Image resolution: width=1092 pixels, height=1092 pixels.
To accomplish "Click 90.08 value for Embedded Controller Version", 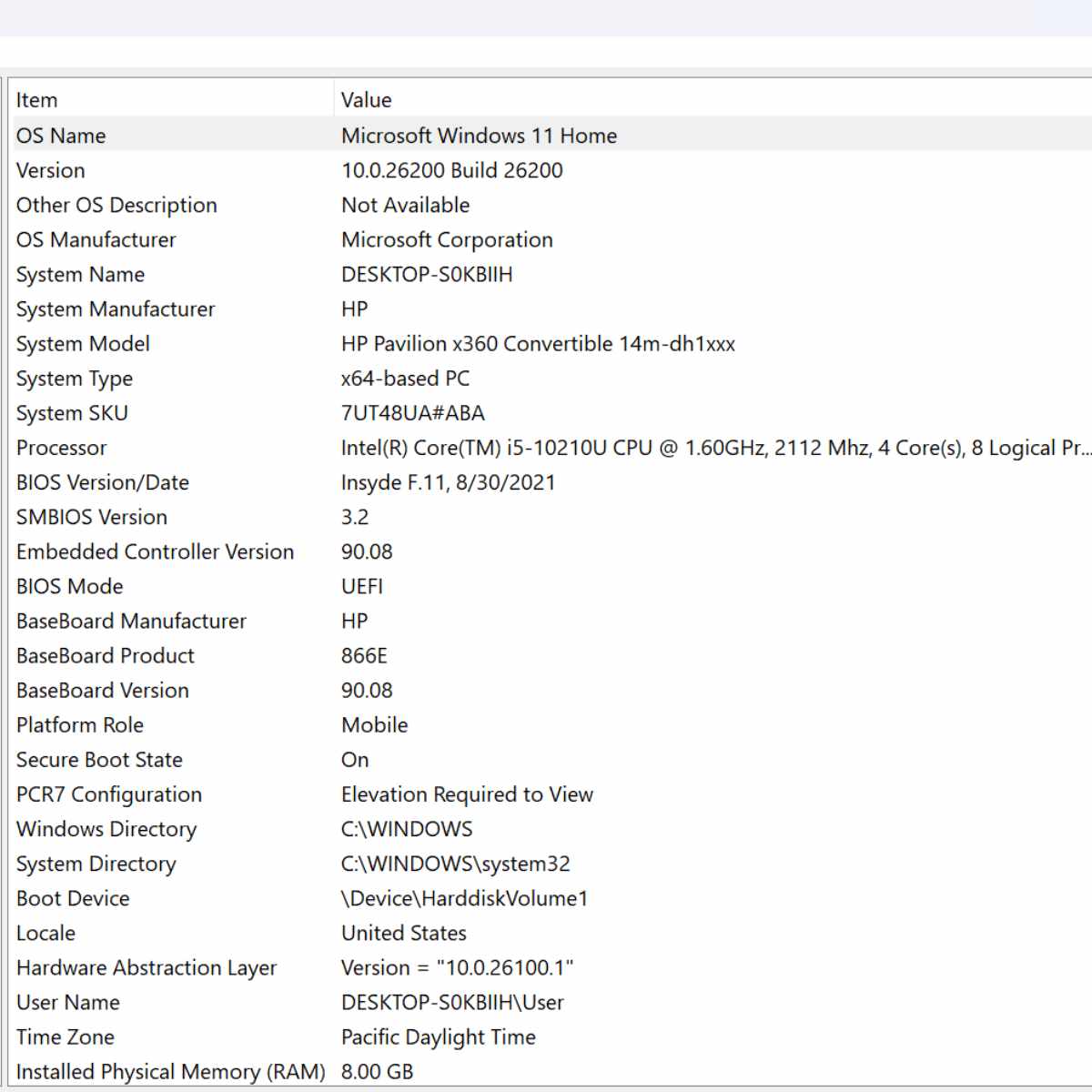I will point(367,551).
